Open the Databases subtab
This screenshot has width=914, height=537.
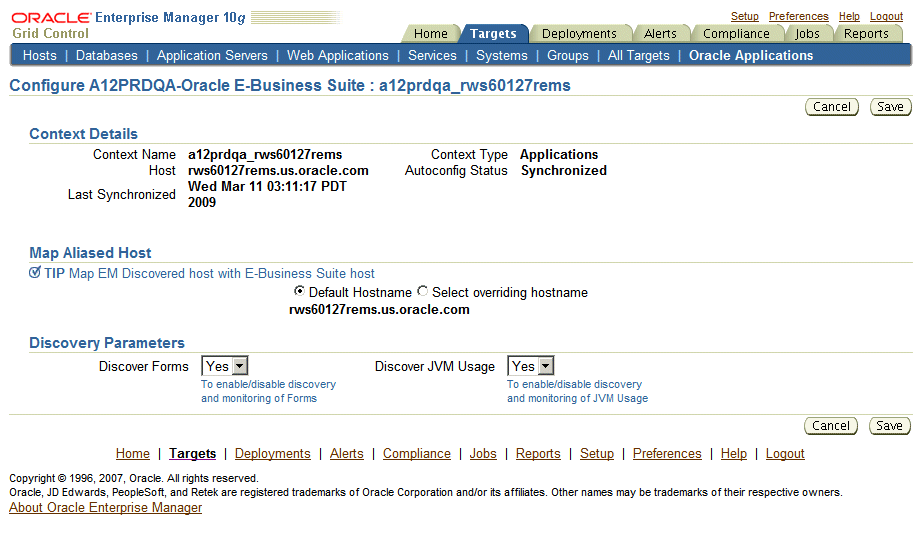(107, 55)
